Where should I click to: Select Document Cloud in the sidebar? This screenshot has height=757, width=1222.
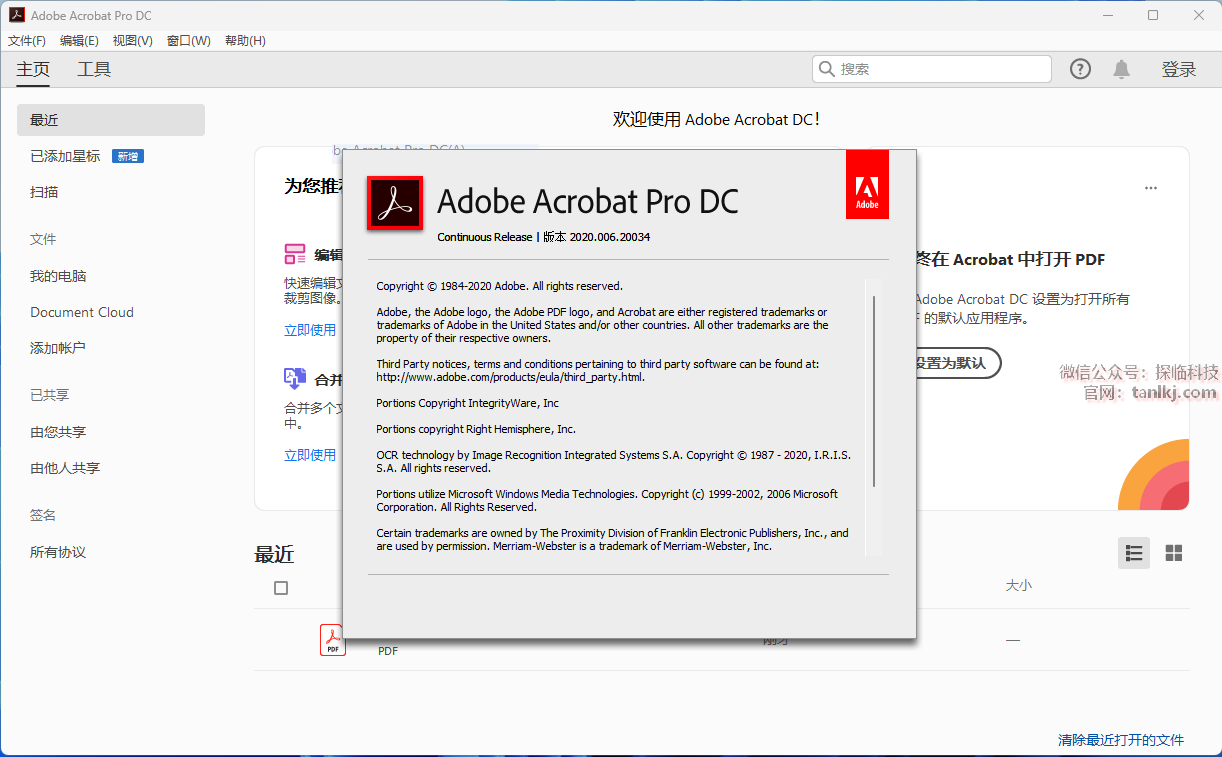click(82, 312)
